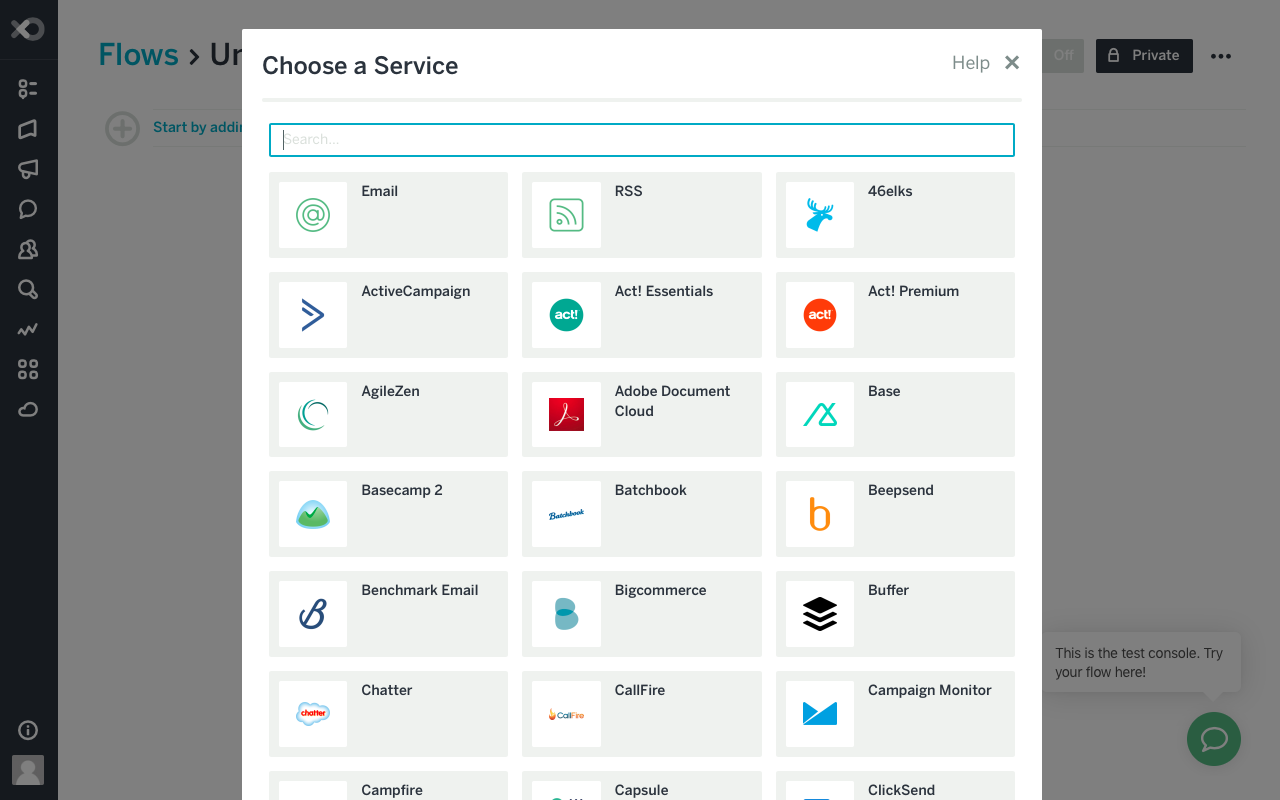Click the Beepsend orange b icon
This screenshot has width=1280, height=800.
coord(820,514)
